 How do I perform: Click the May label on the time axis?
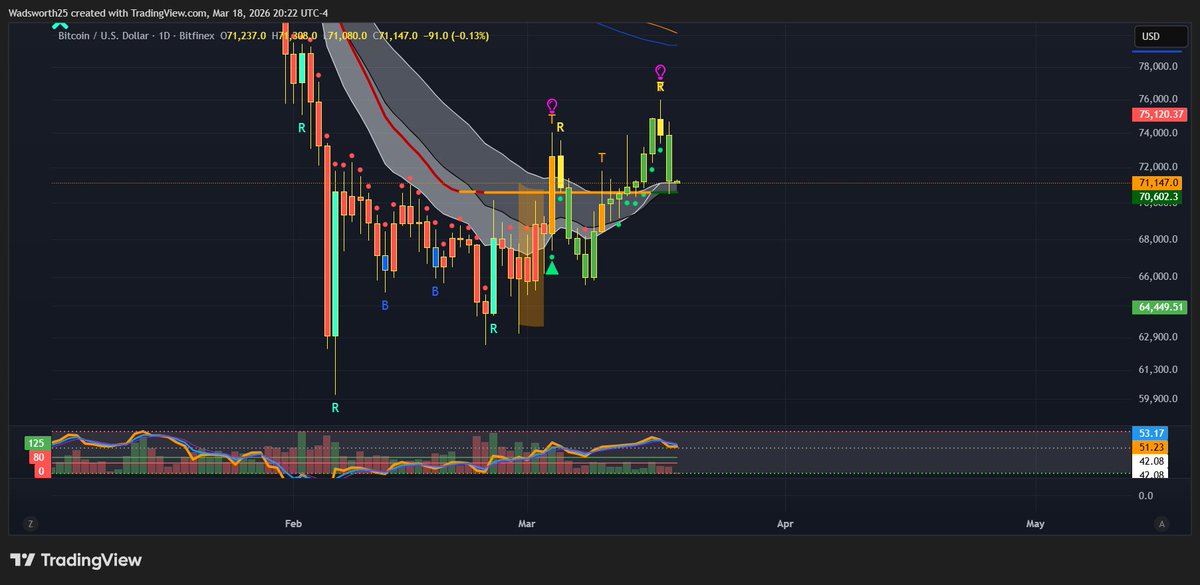click(x=1035, y=523)
